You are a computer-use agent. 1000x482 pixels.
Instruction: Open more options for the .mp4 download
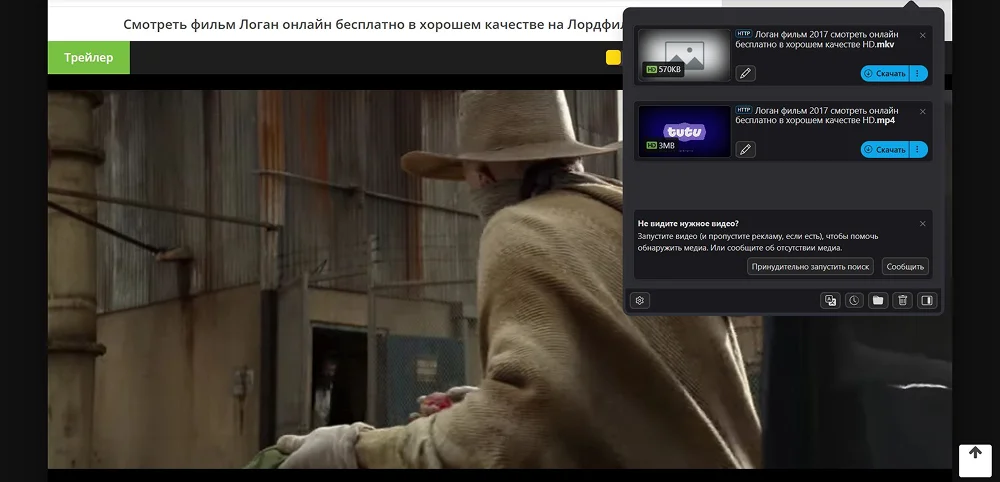click(918, 149)
